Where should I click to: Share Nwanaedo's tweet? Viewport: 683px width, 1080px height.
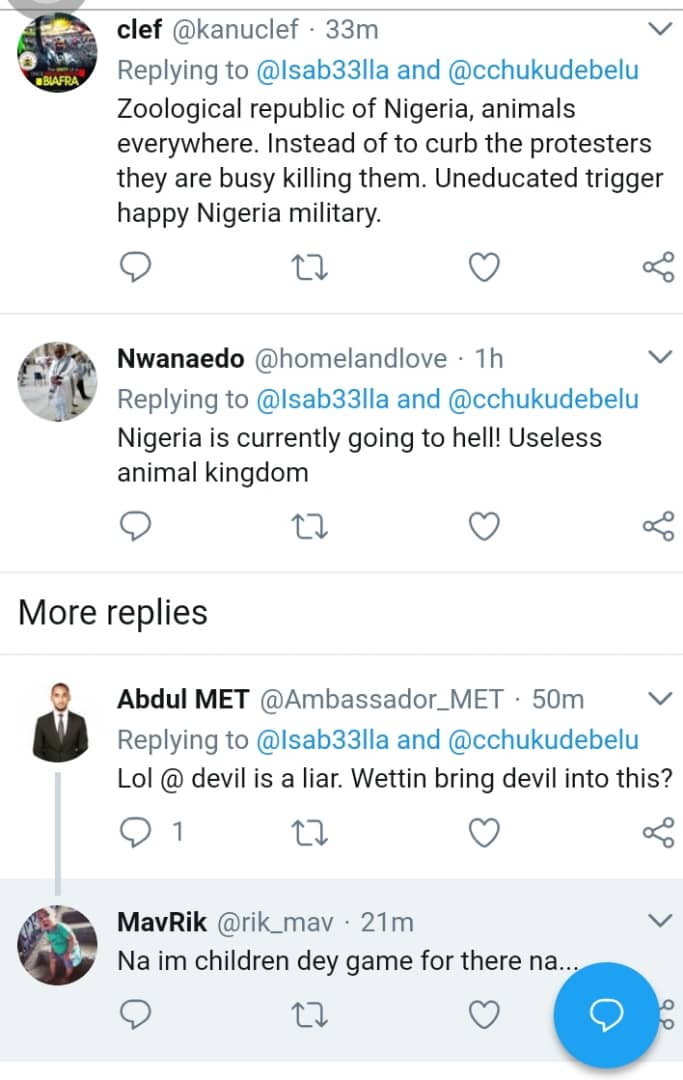point(658,526)
